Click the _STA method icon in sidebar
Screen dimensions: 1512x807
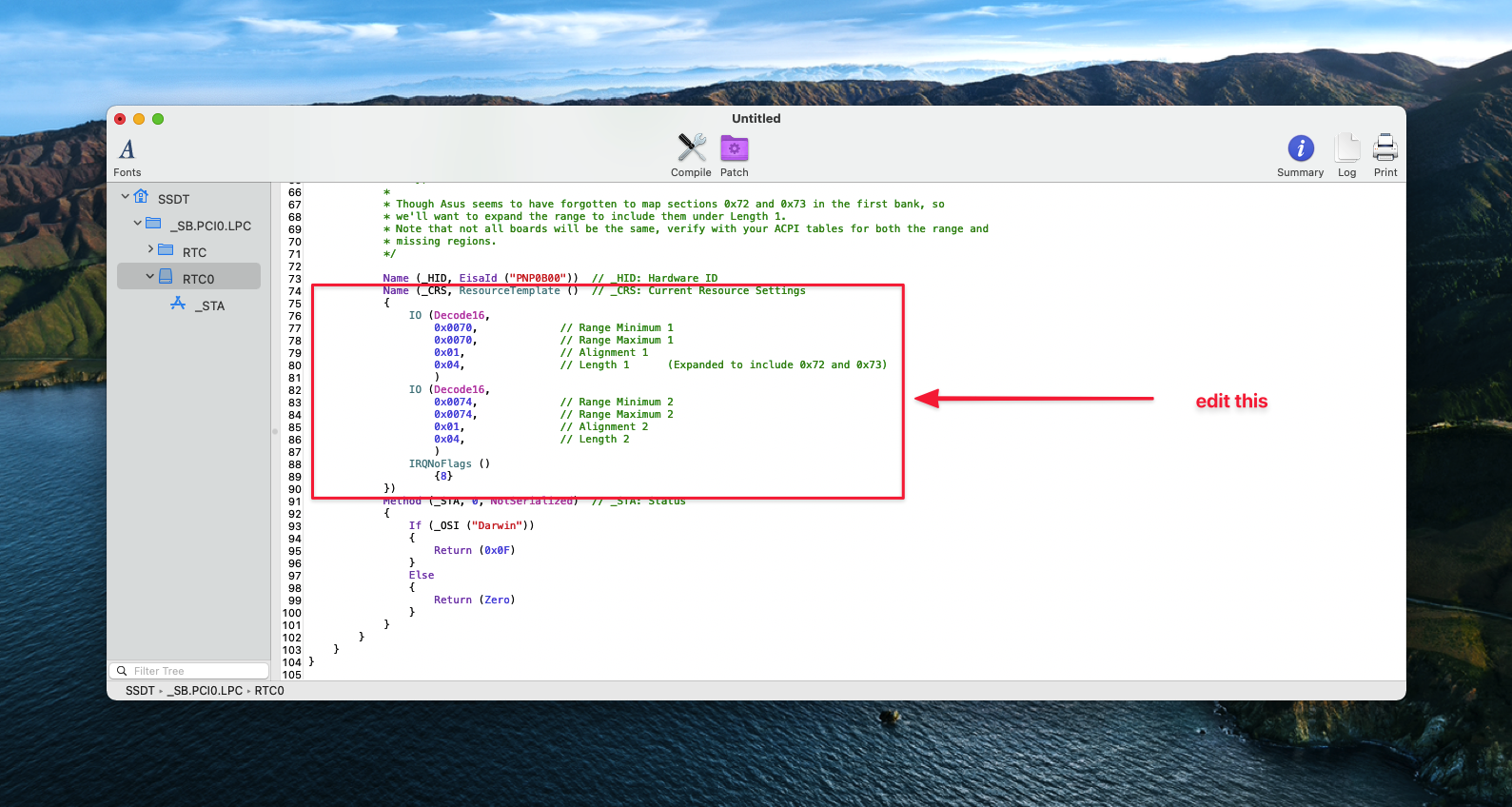pyautogui.click(x=178, y=304)
